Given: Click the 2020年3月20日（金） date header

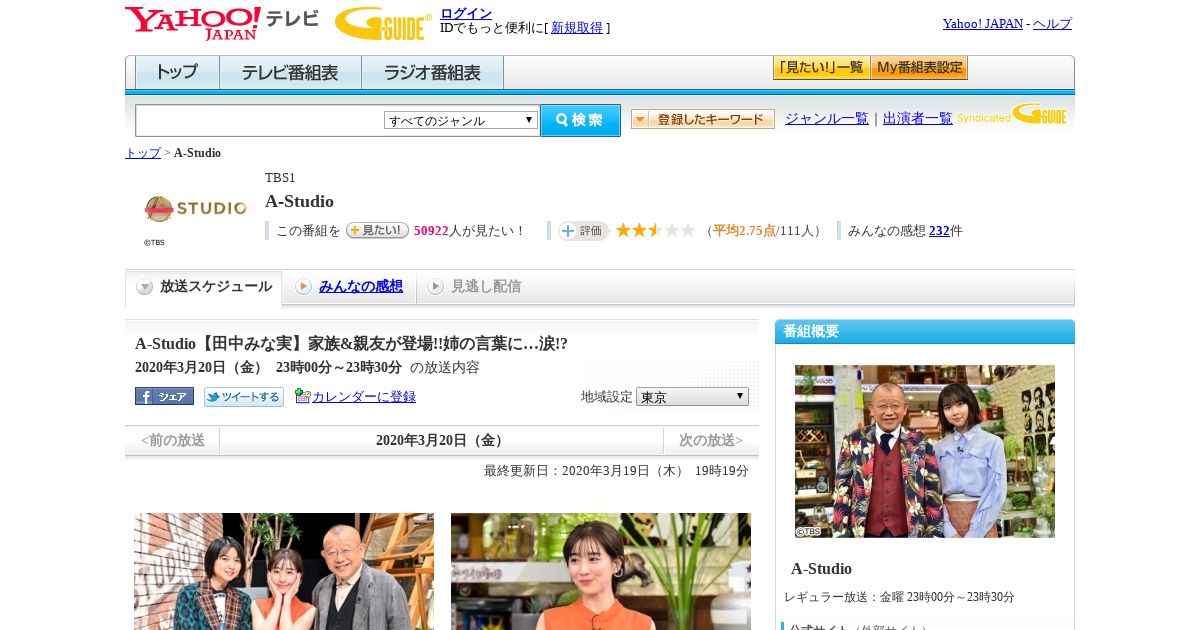Looking at the screenshot, I should 442,441.
